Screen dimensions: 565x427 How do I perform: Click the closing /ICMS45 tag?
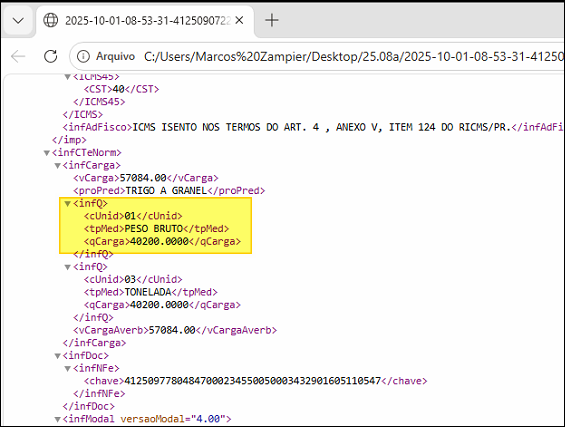99,102
